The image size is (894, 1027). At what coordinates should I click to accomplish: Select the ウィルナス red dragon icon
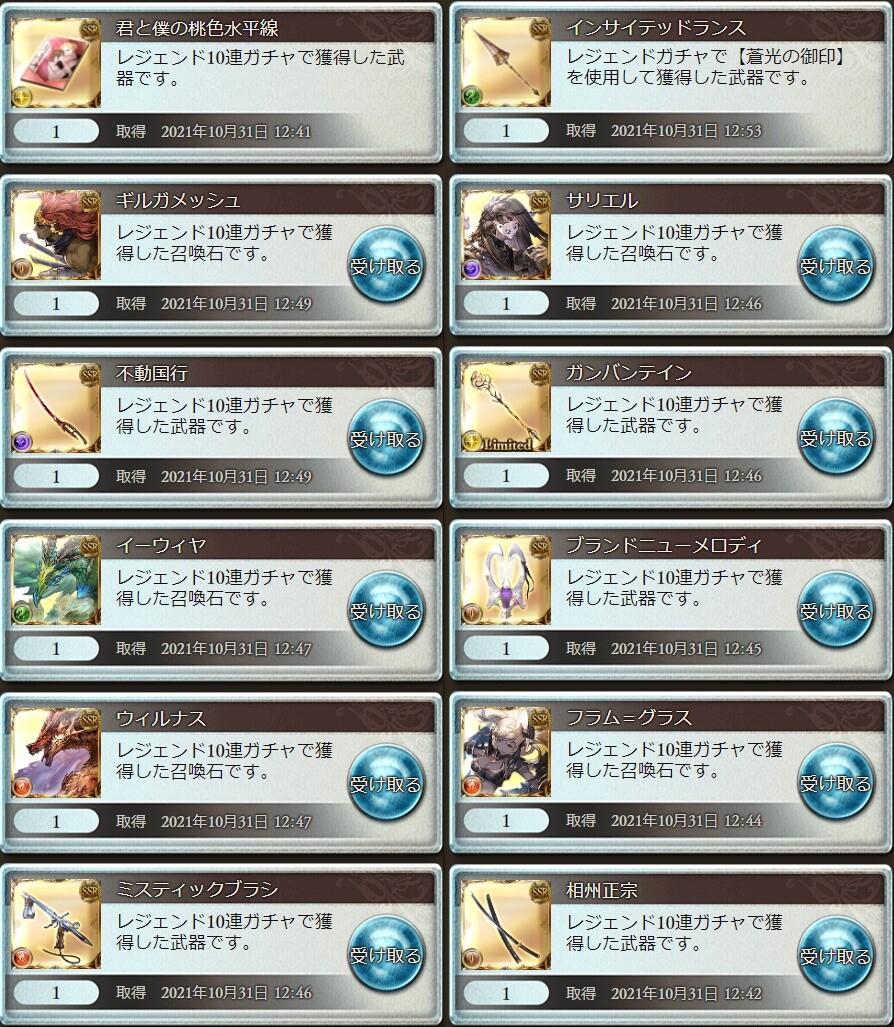(56, 753)
